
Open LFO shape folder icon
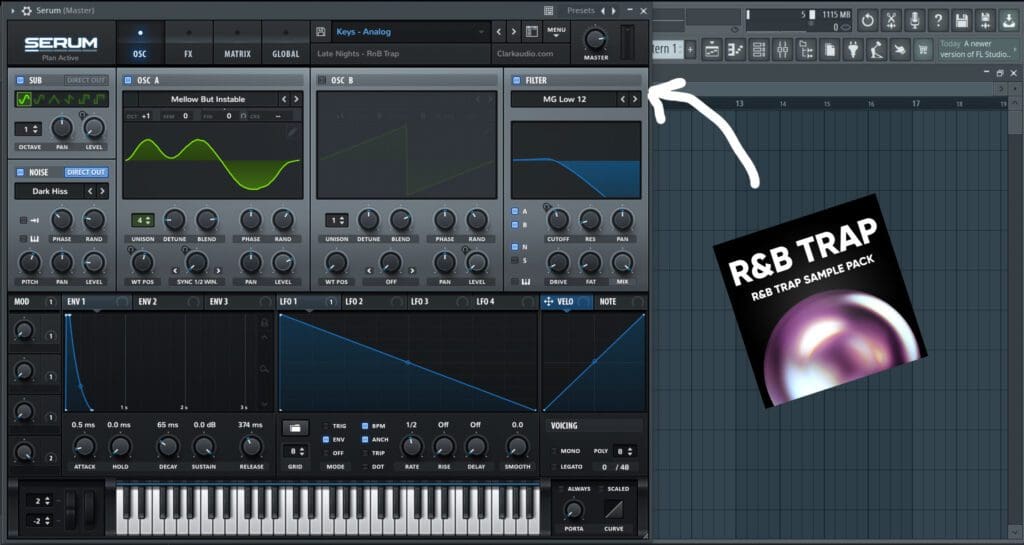tap(295, 428)
